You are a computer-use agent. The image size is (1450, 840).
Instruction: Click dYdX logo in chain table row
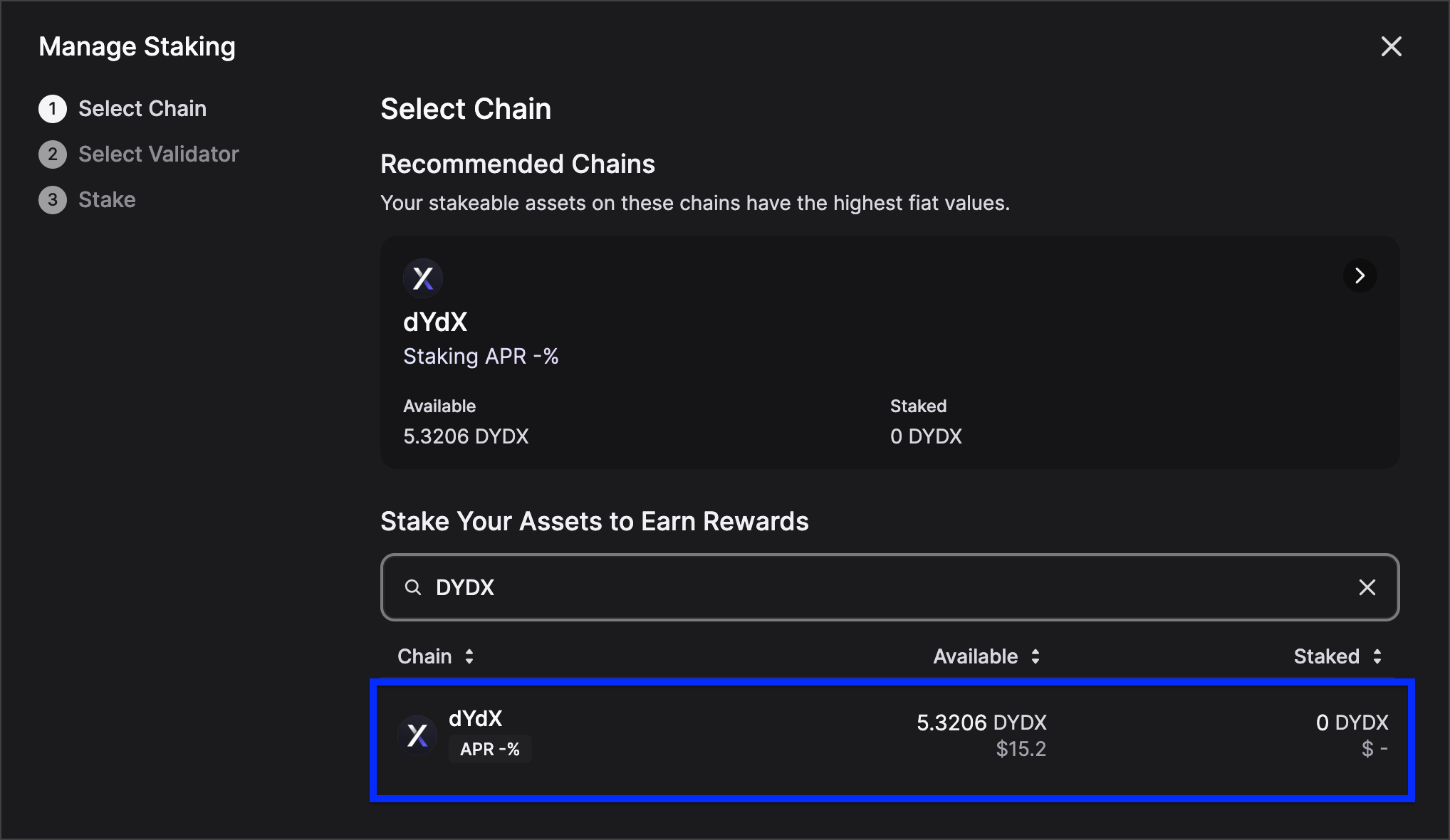[417, 735]
